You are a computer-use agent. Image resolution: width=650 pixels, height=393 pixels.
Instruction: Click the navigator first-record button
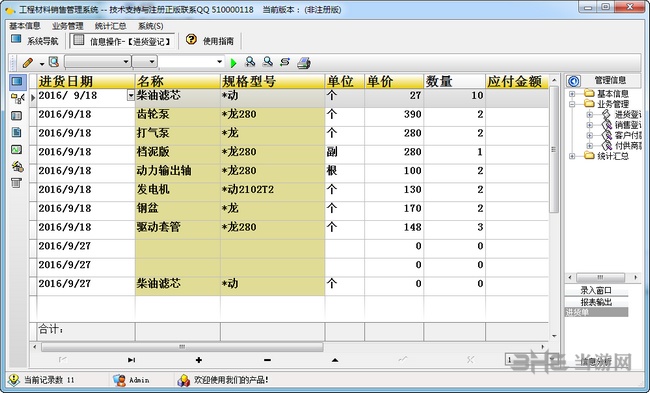[63, 360]
